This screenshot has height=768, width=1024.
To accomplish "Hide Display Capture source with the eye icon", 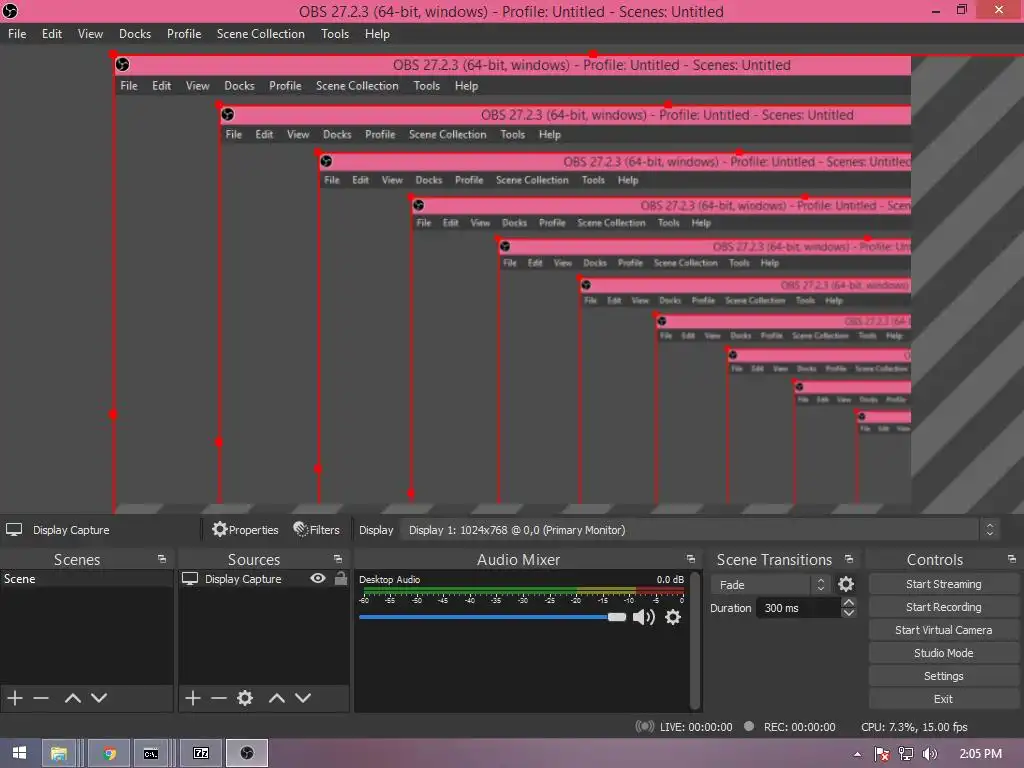I will (x=318, y=579).
